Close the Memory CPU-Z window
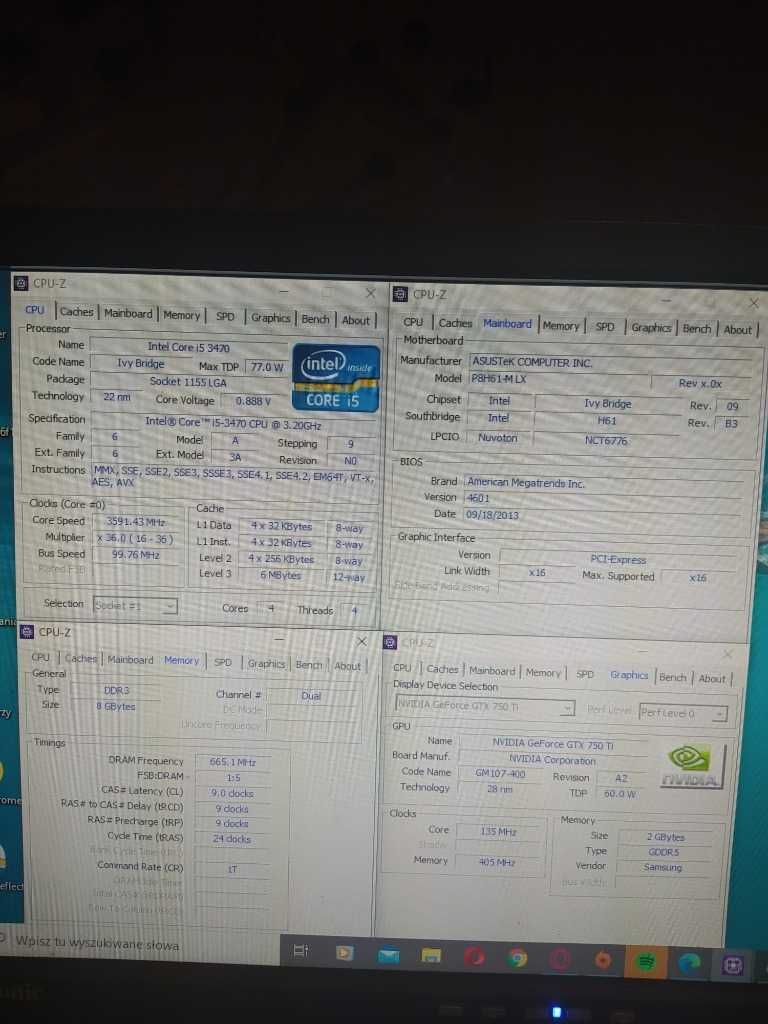This screenshot has width=768, height=1024. (361, 641)
